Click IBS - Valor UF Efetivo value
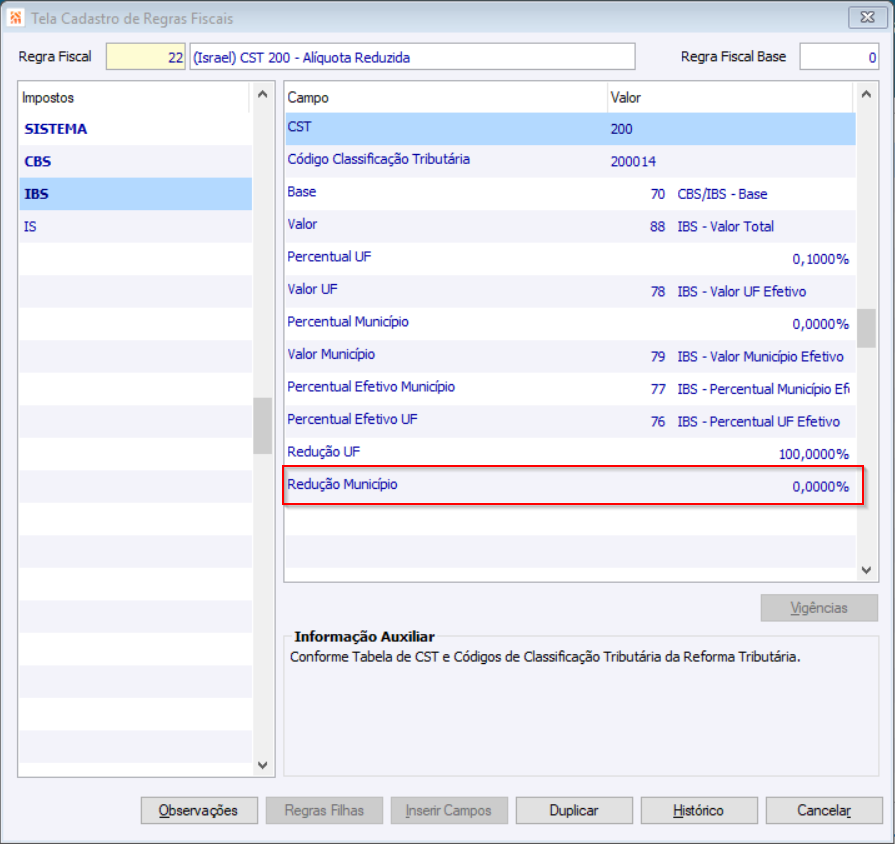The width and height of the screenshot is (895, 844). [741, 292]
